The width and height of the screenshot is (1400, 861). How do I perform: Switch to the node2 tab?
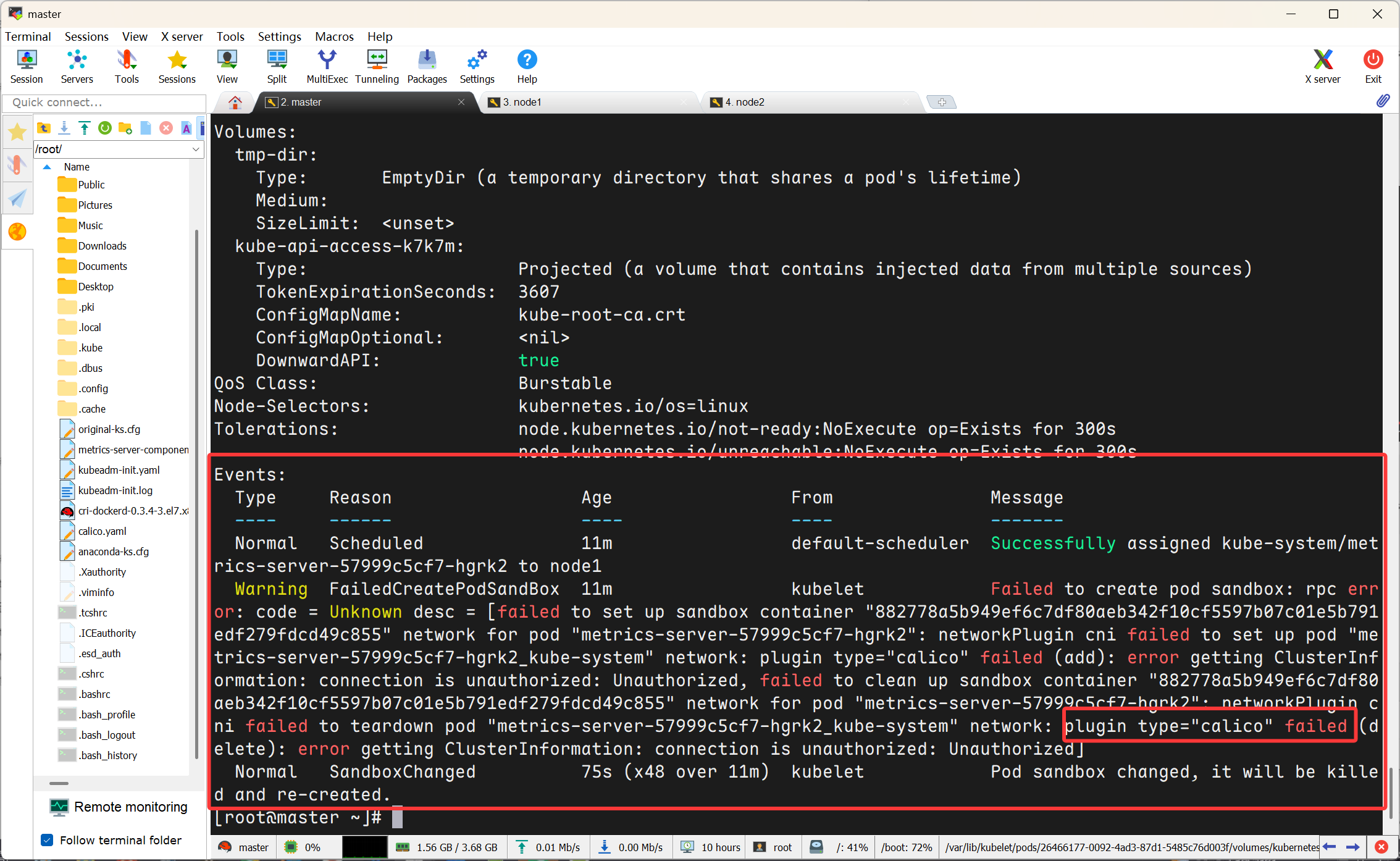[x=744, y=102]
